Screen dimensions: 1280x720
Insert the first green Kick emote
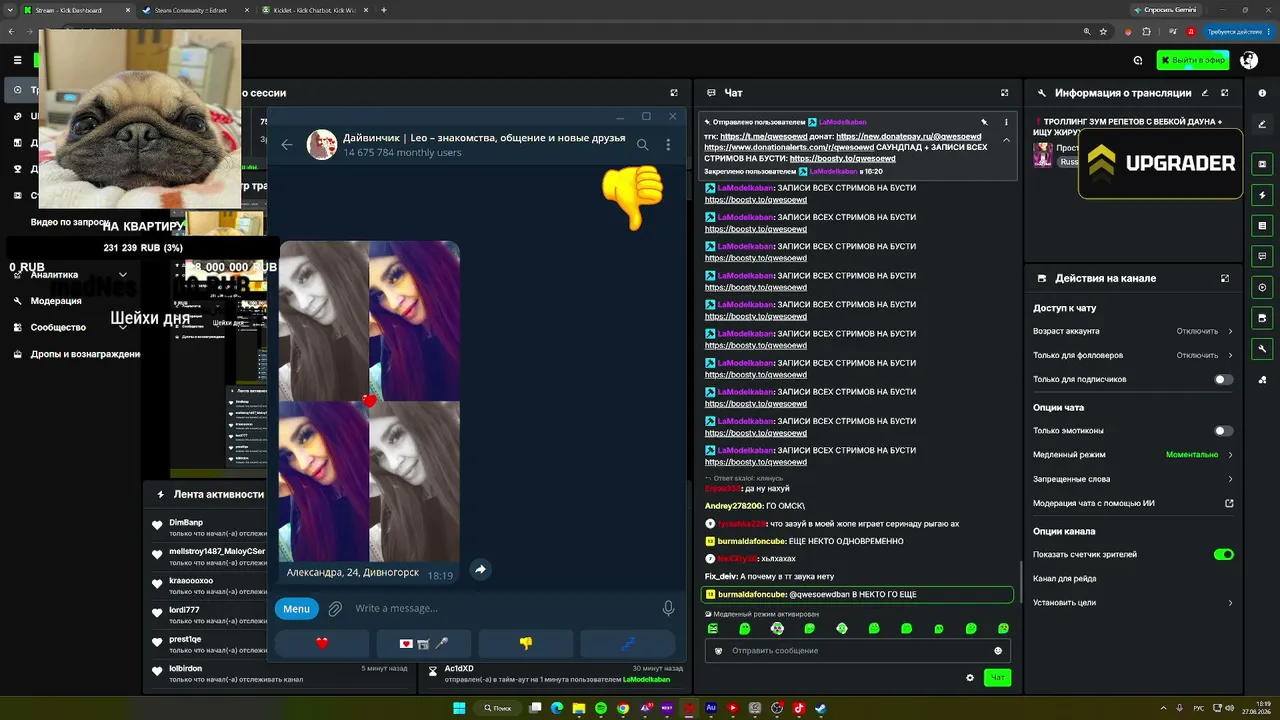click(x=713, y=629)
